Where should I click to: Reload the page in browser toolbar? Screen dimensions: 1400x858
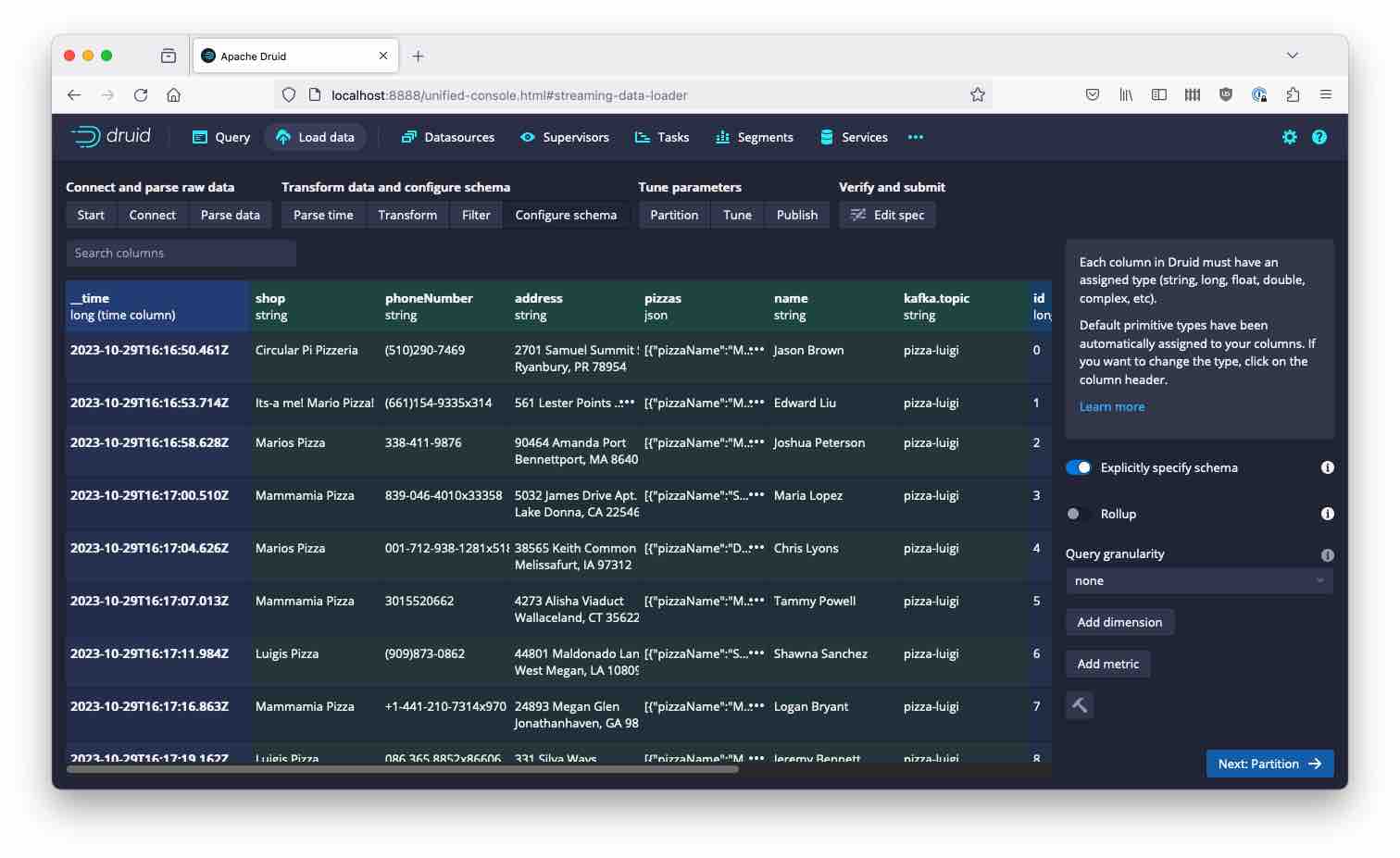[141, 94]
